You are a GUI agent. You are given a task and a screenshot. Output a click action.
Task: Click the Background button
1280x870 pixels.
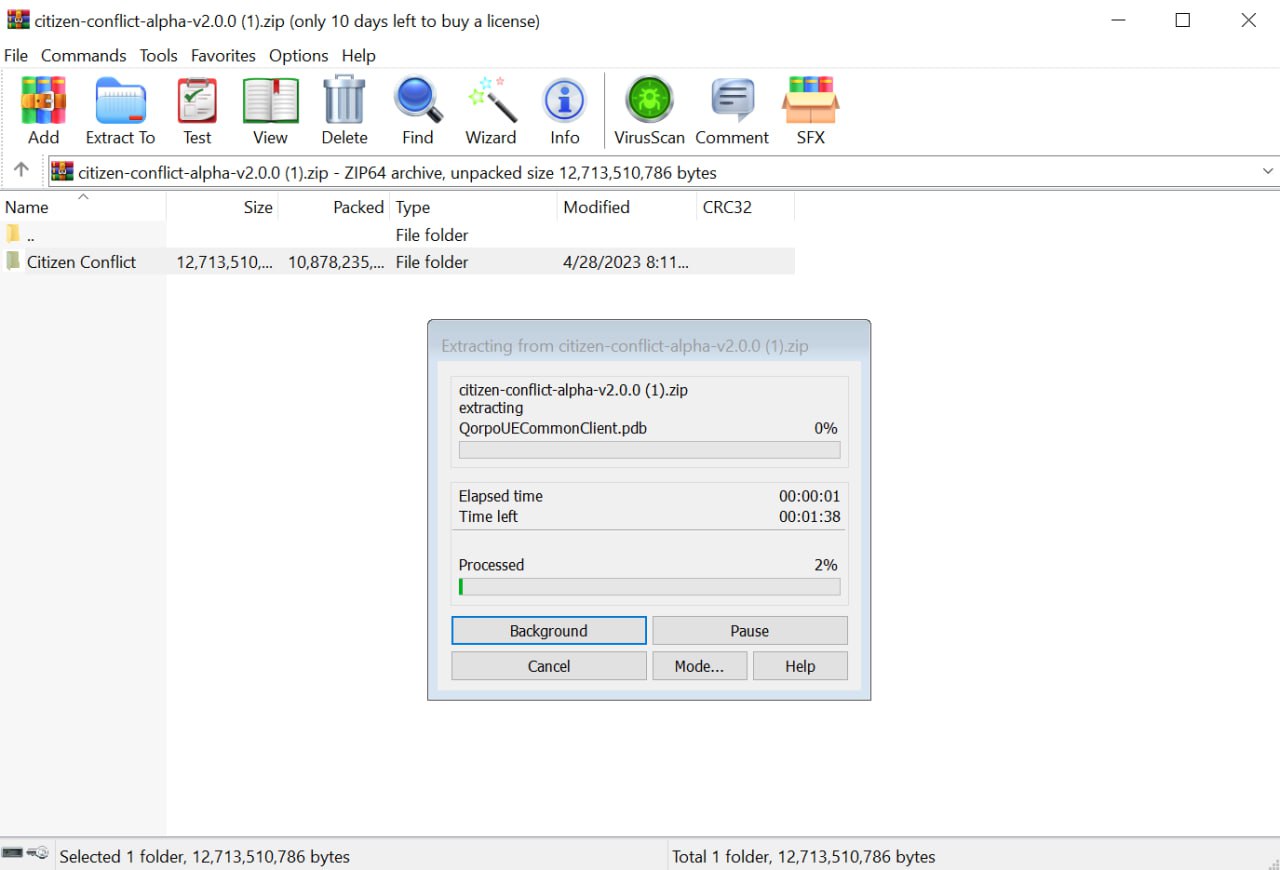click(549, 631)
